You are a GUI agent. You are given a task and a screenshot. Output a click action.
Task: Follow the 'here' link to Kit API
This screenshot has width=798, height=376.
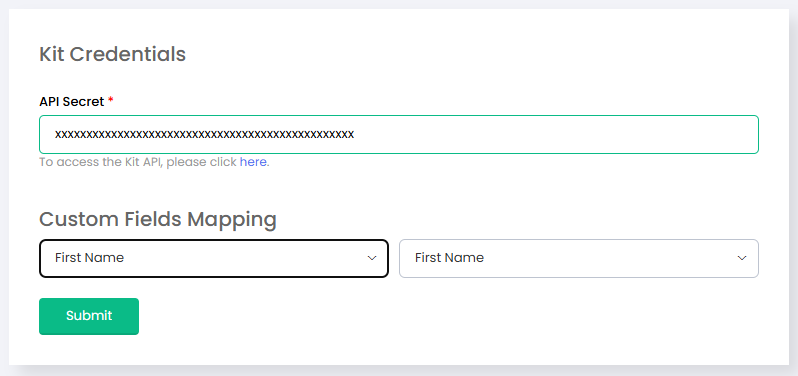tap(253, 162)
